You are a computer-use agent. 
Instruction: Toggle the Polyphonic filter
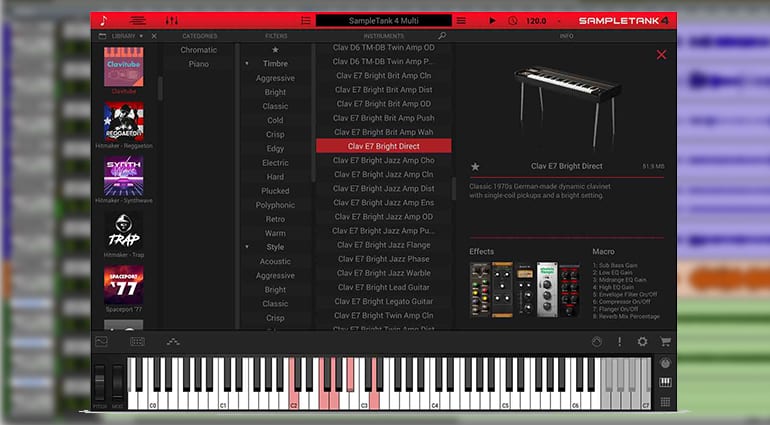275,205
